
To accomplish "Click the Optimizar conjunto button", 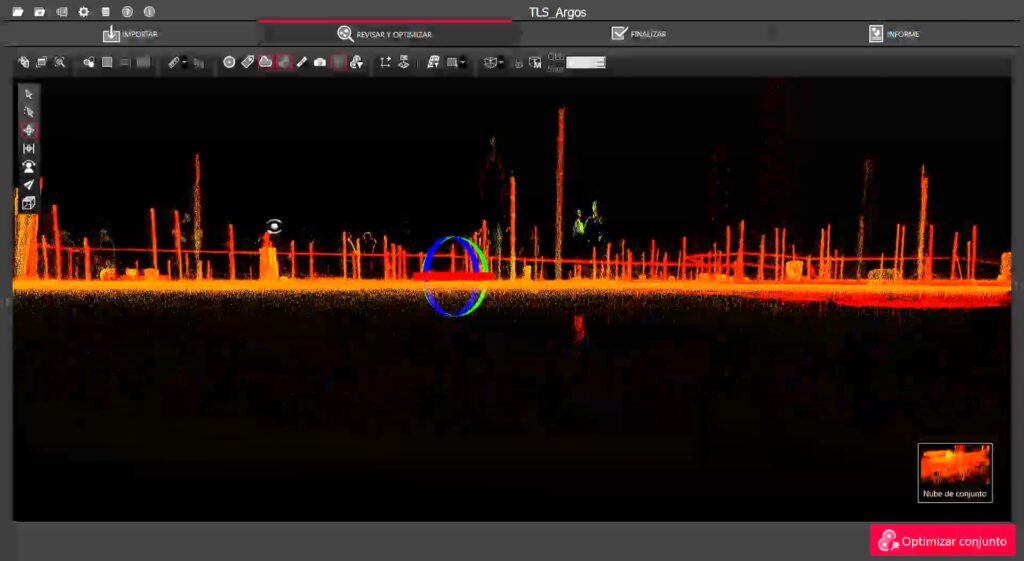I will [942, 541].
